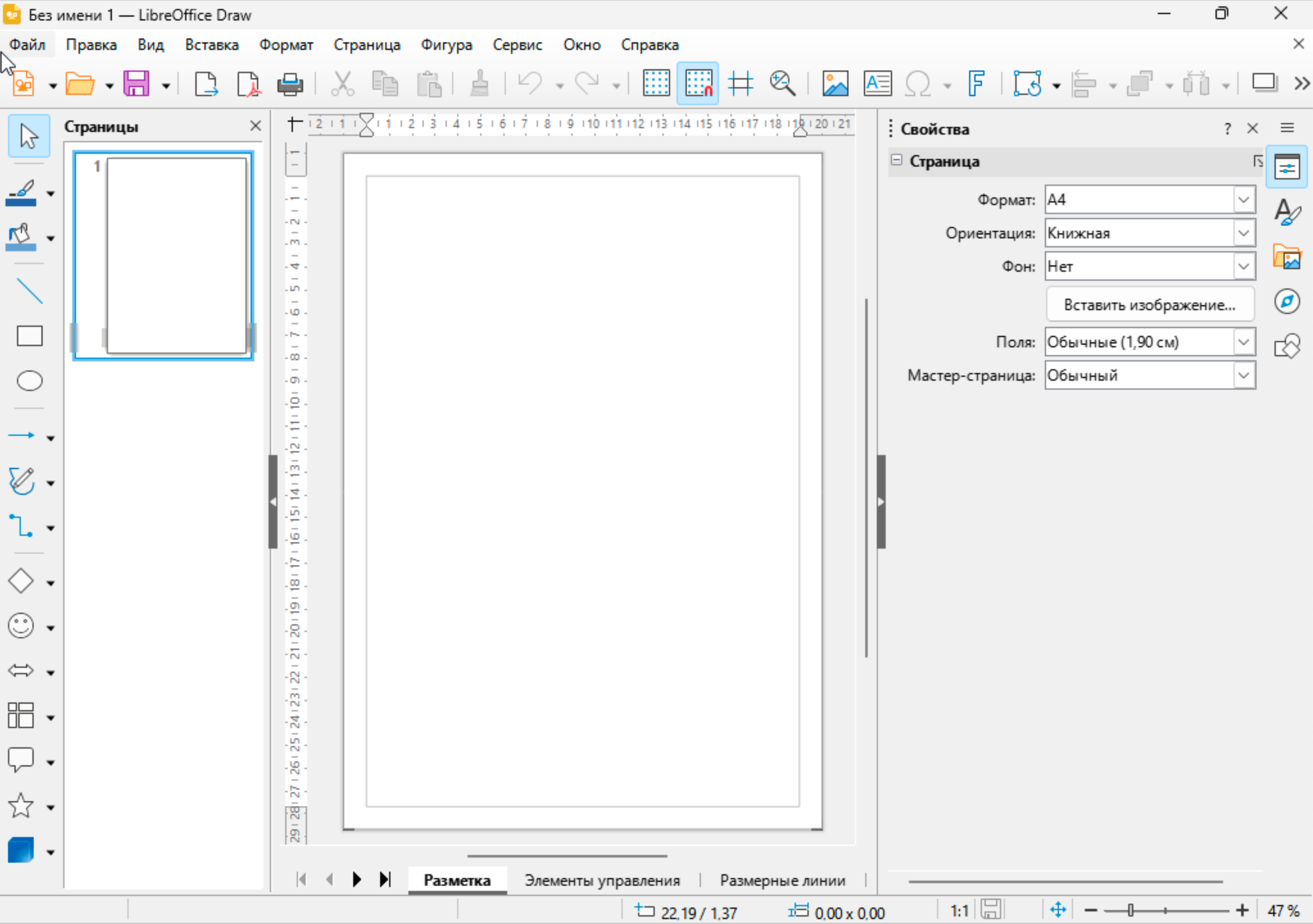Toggle Snap to Grid button
Viewport: 1313px width, 924px height.
click(x=698, y=84)
